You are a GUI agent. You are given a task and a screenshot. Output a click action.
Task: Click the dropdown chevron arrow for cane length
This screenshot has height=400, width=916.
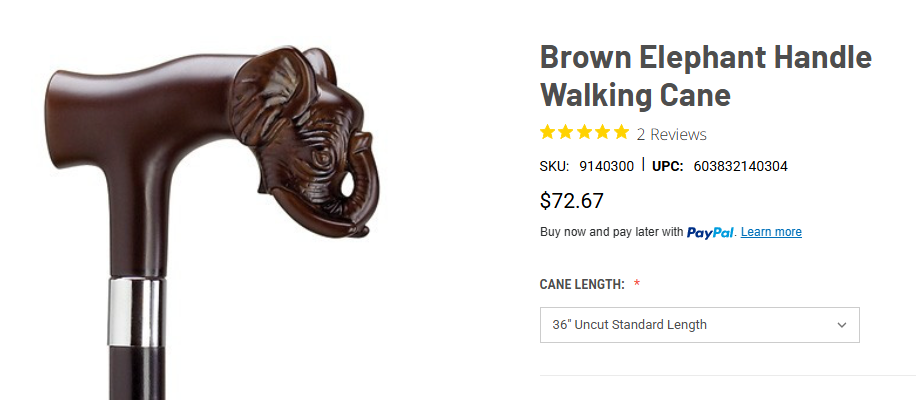(x=842, y=325)
